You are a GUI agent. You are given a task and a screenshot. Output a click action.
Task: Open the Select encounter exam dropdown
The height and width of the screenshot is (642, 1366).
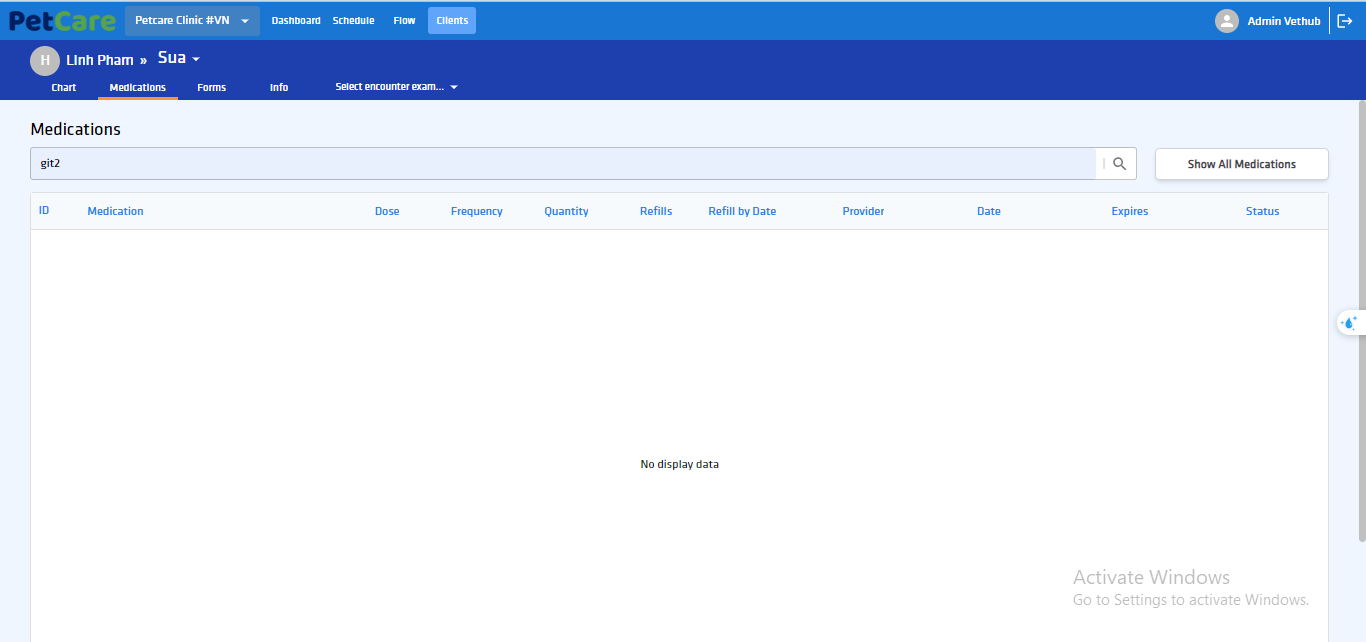[396, 87]
